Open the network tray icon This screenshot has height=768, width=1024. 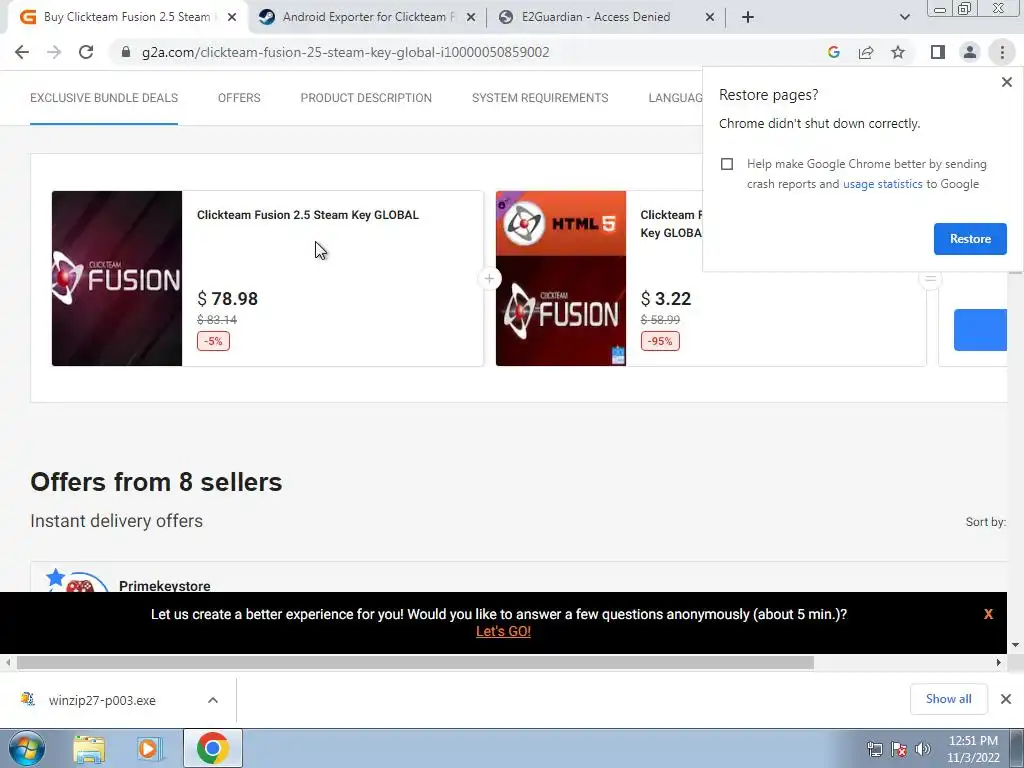pos(874,750)
